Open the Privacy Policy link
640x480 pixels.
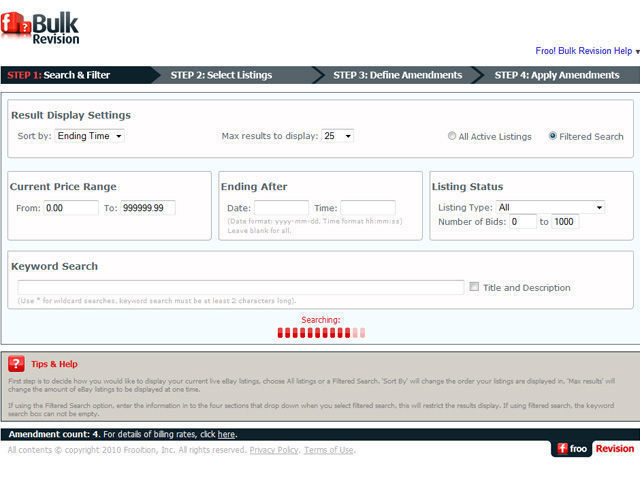click(x=274, y=450)
